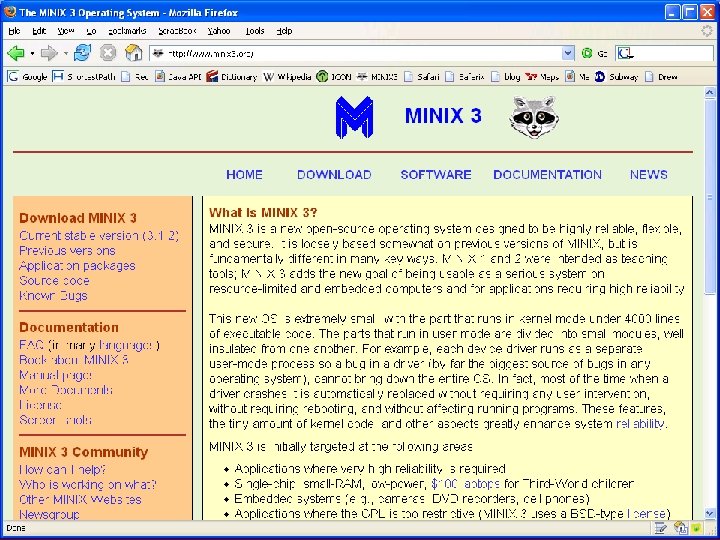720x540 pixels.
Task: Click the Stop loading button
Action: [x=108, y=53]
